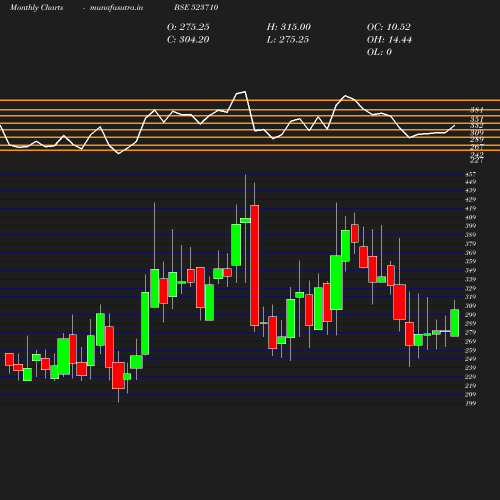This screenshot has width=500, height=500.
Task: Click the "351" label in the indicator panel
Action: 477,119
